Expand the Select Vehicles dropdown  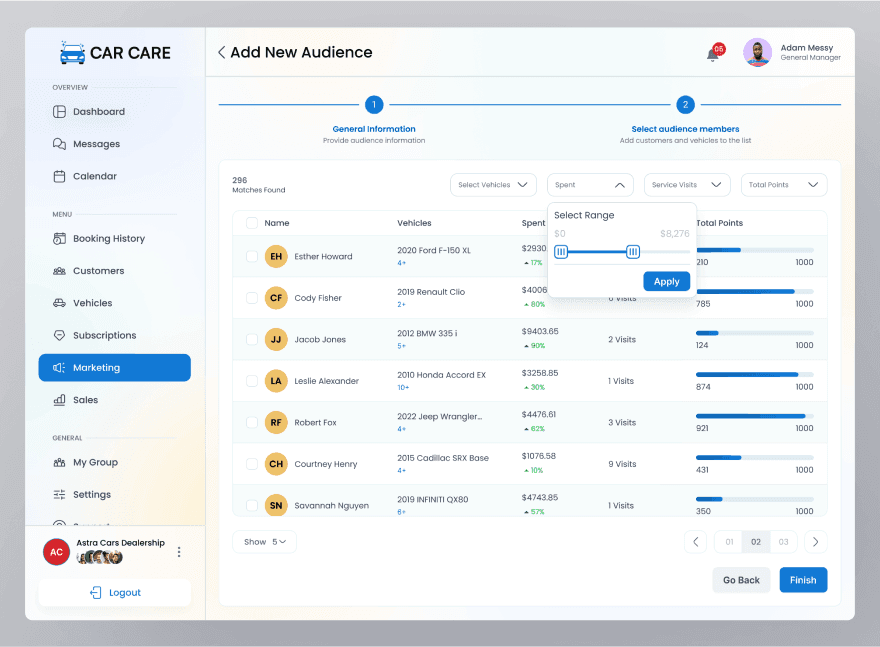coord(493,185)
